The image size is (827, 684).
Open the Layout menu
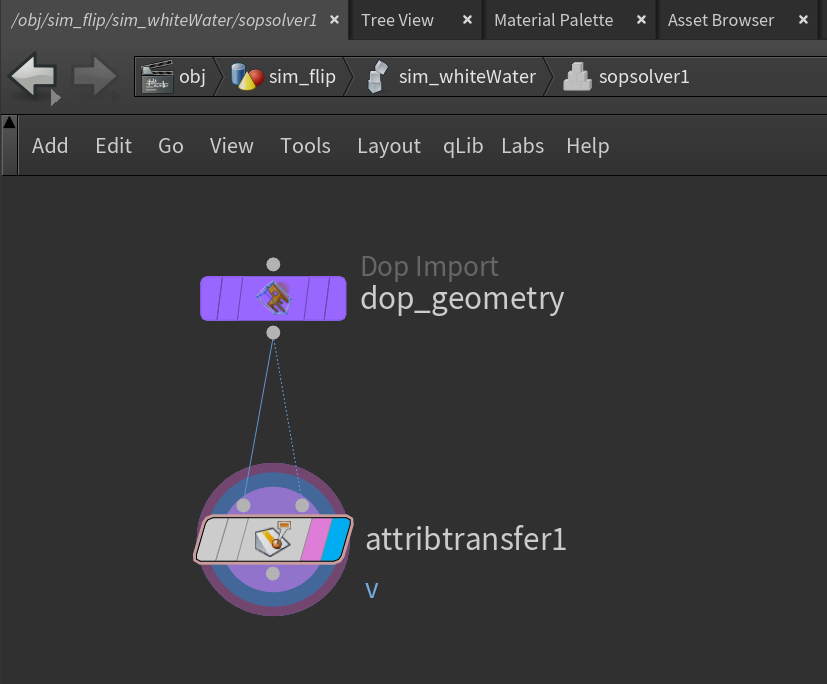389,146
